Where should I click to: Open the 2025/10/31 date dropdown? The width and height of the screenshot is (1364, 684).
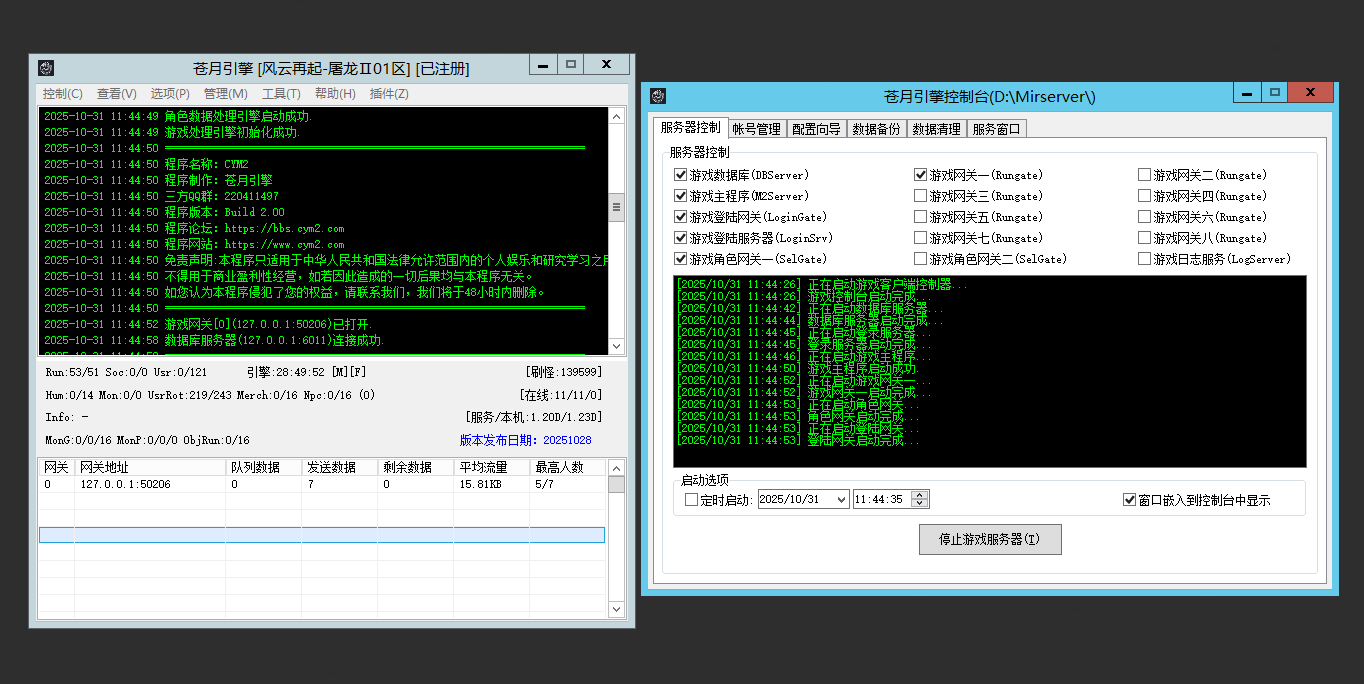[x=840, y=499]
